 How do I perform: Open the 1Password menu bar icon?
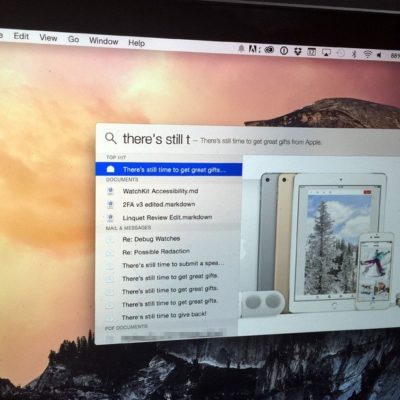pyautogui.click(x=284, y=51)
